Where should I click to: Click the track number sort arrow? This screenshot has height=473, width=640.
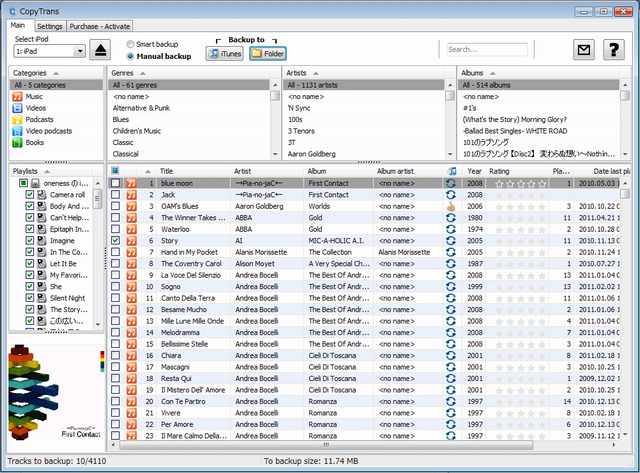[x=148, y=171]
